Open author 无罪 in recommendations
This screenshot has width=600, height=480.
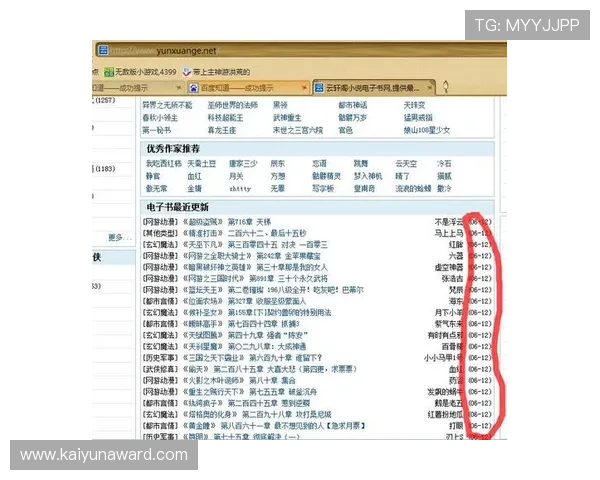click(x=278, y=189)
